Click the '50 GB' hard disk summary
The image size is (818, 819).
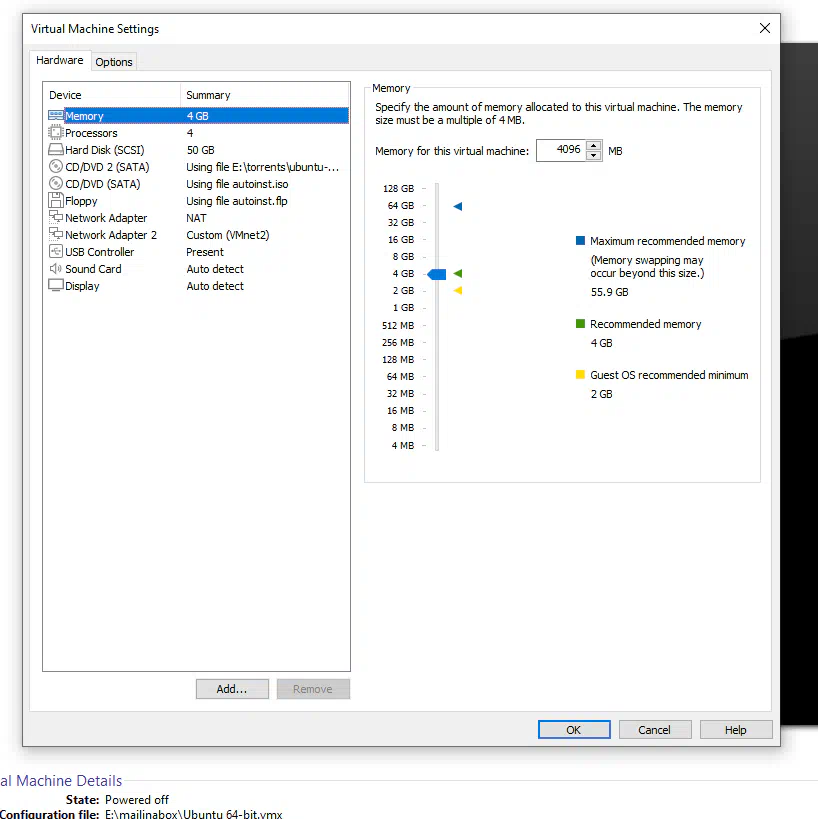tap(201, 150)
